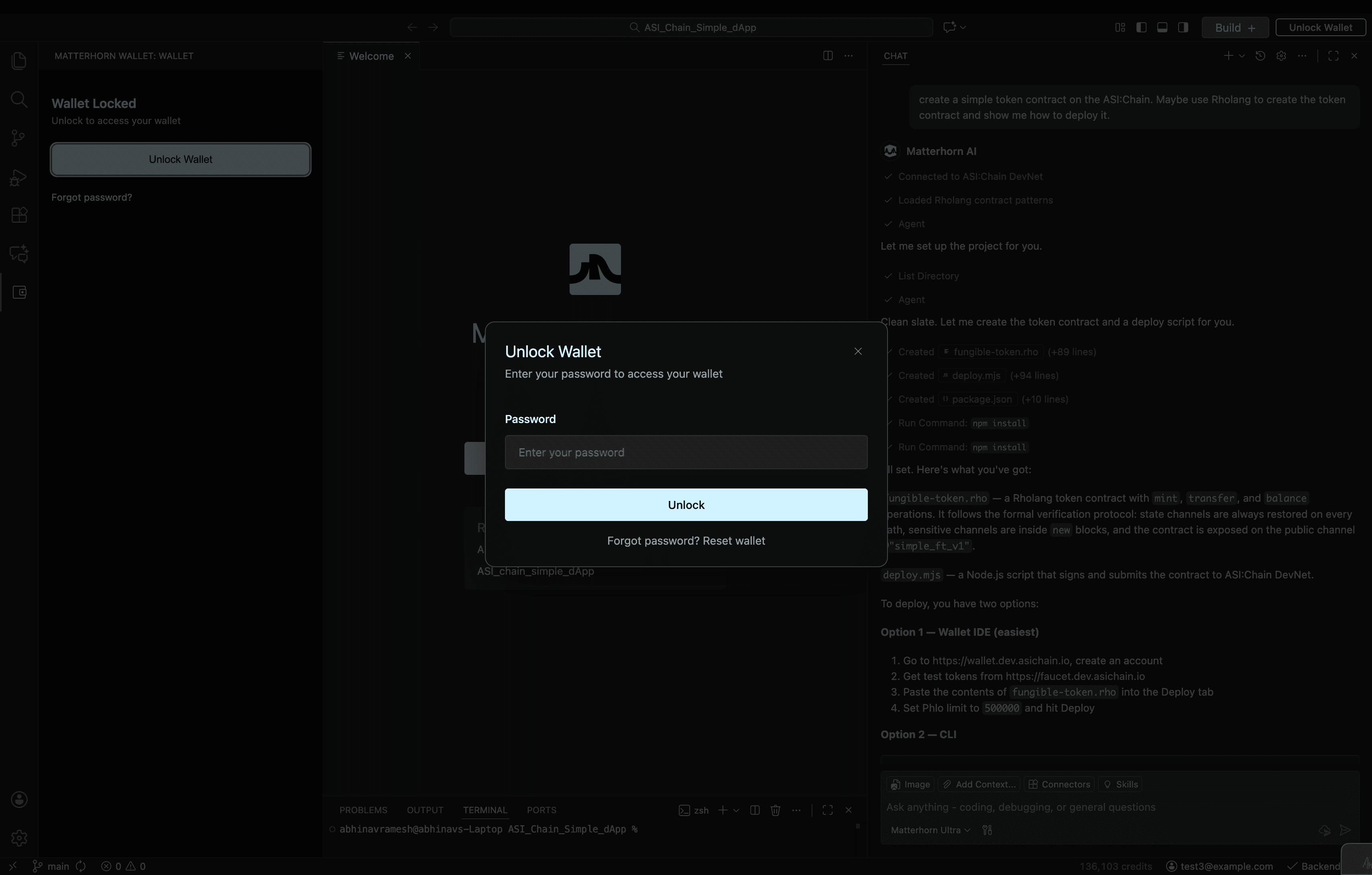Open chat settings gear
The width and height of the screenshot is (1372, 875).
[x=1281, y=56]
